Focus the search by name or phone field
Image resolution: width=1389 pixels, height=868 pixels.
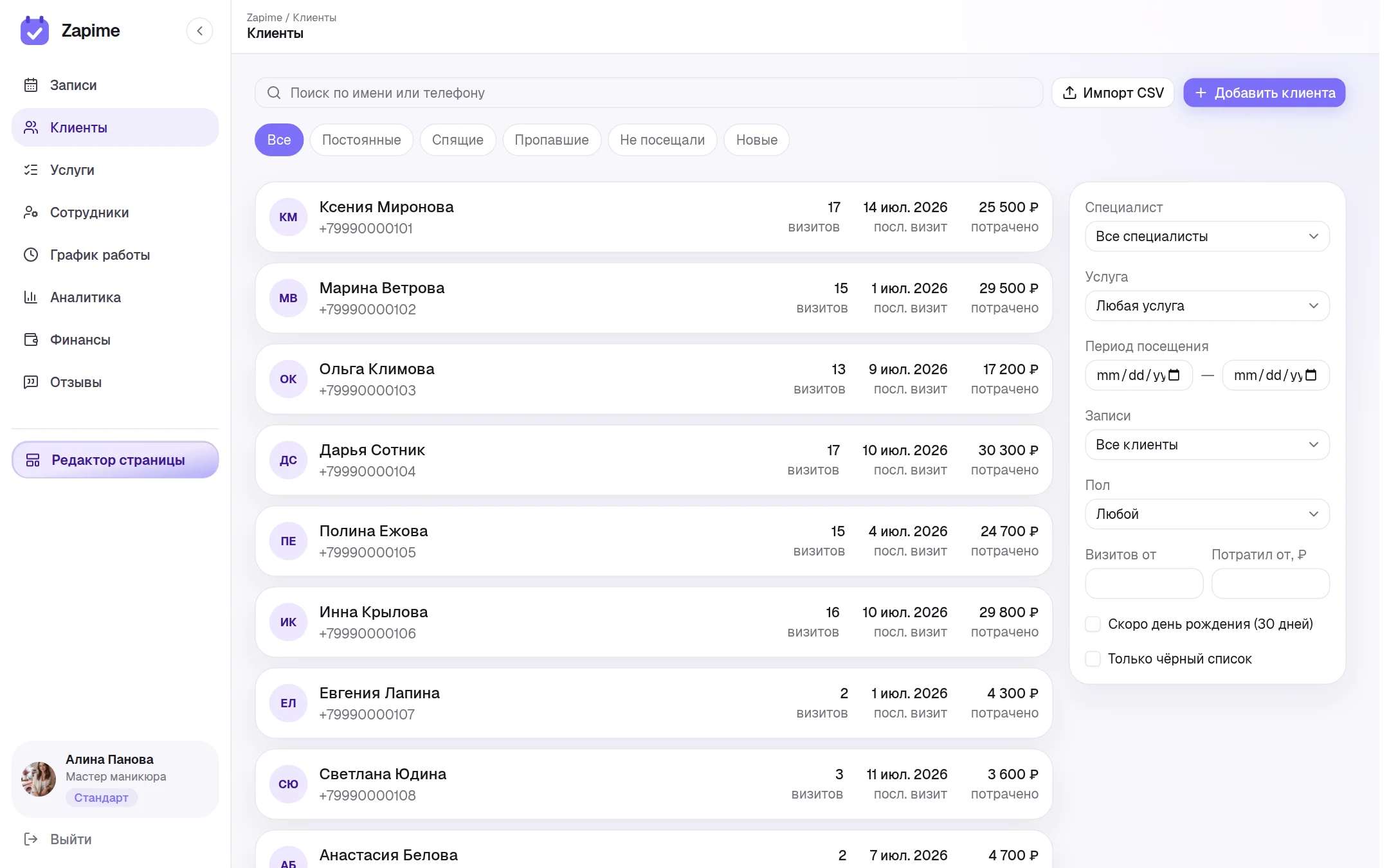click(649, 93)
